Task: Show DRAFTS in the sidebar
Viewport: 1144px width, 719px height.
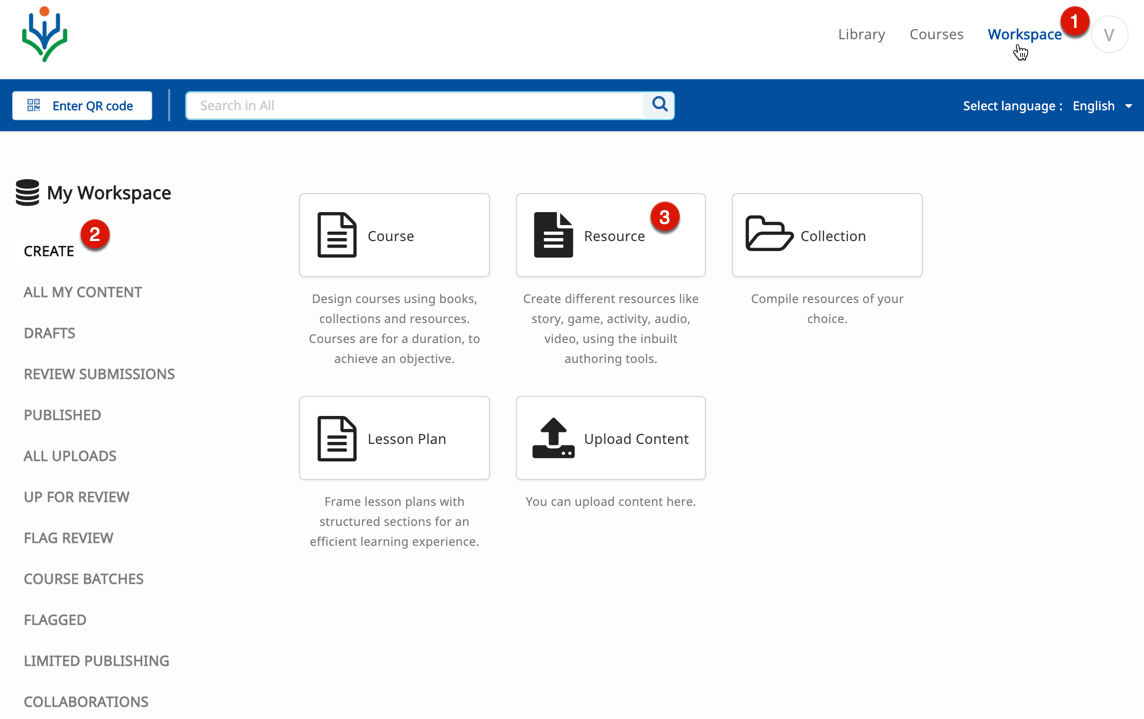Action: pyautogui.click(x=50, y=333)
